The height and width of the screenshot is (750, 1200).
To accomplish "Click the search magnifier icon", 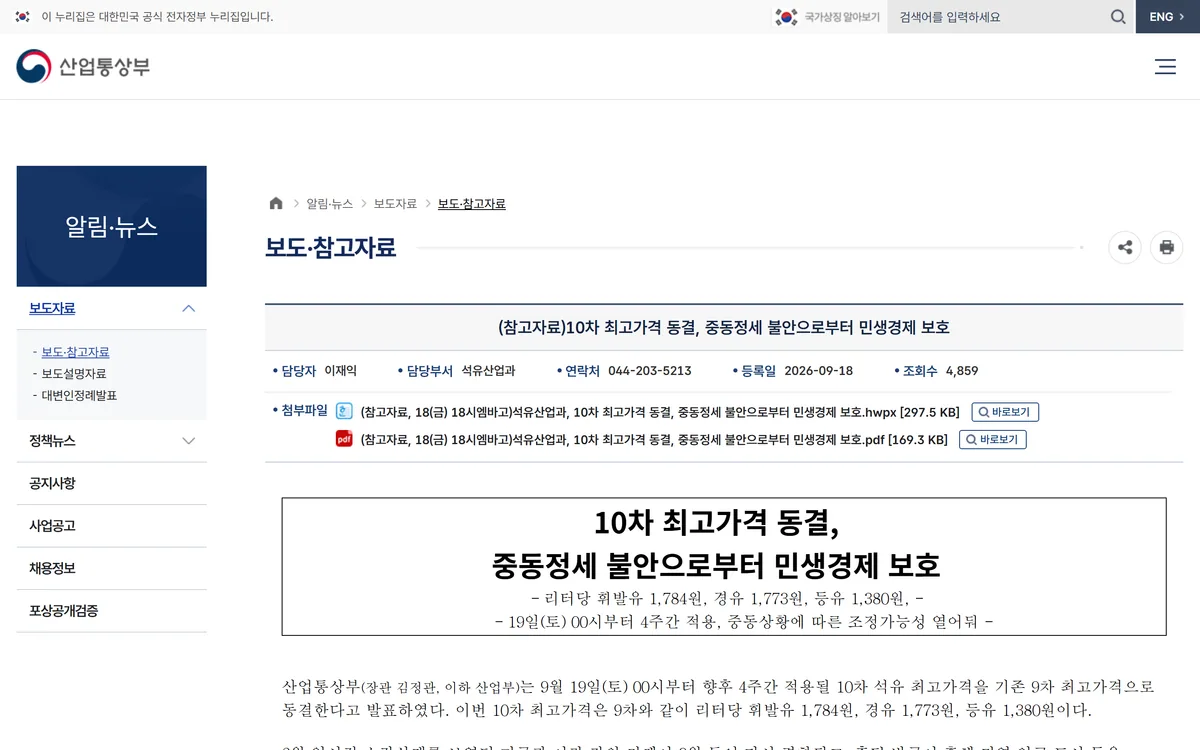I will coord(1118,17).
